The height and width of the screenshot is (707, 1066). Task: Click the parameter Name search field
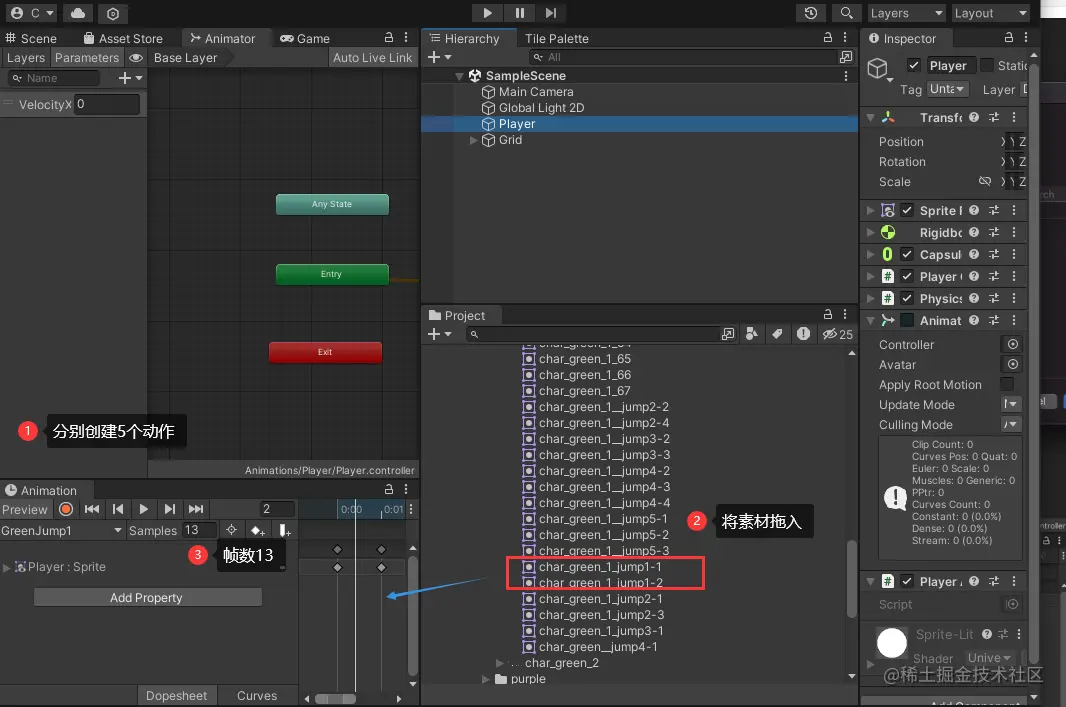[x=54, y=78]
